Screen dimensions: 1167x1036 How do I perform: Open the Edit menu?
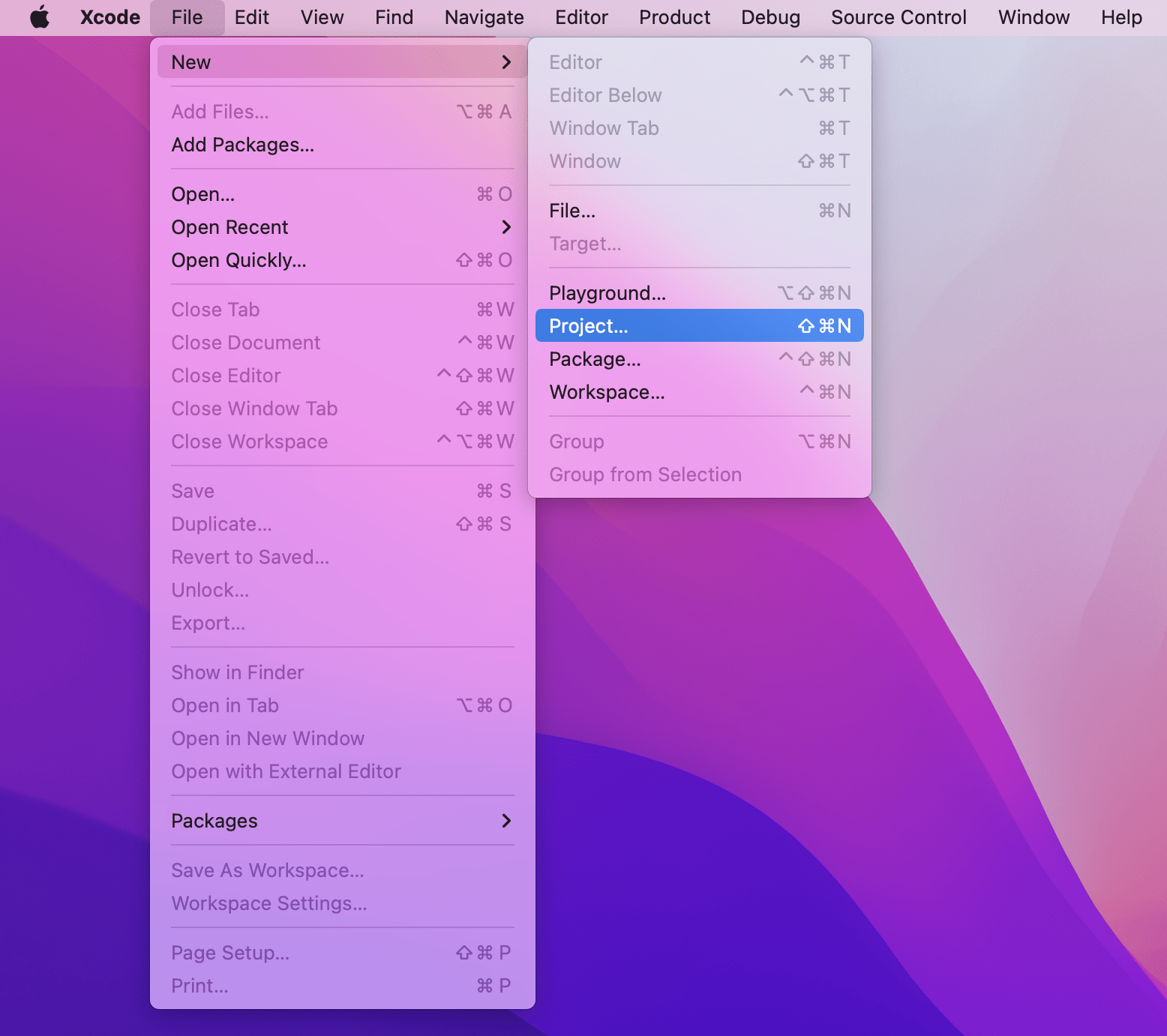(x=251, y=17)
